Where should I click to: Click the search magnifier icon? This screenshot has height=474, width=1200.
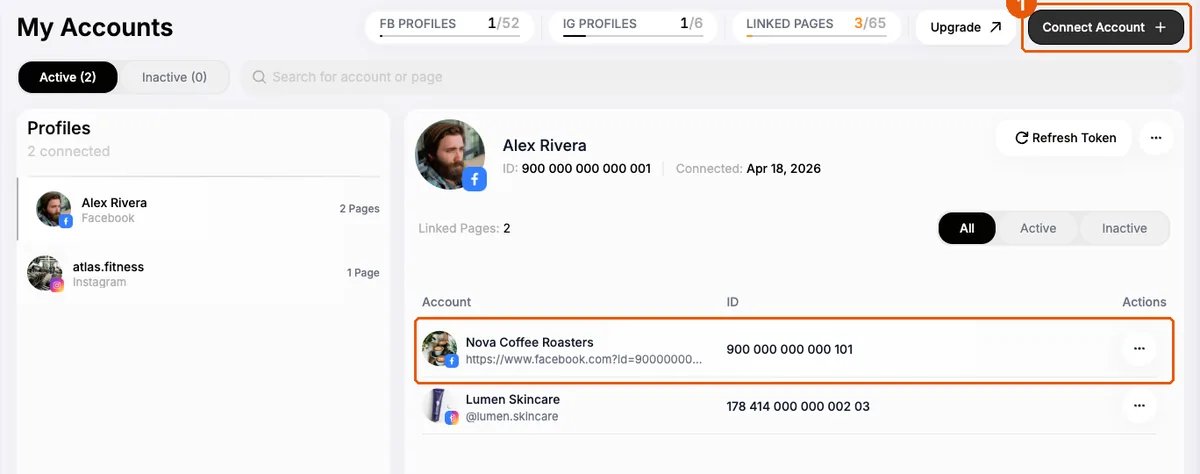259,77
